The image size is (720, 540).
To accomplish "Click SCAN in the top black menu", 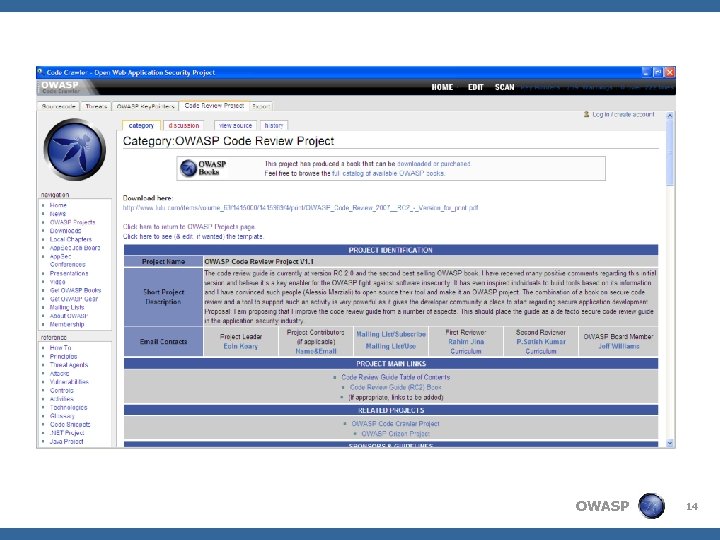I will coord(504,87).
